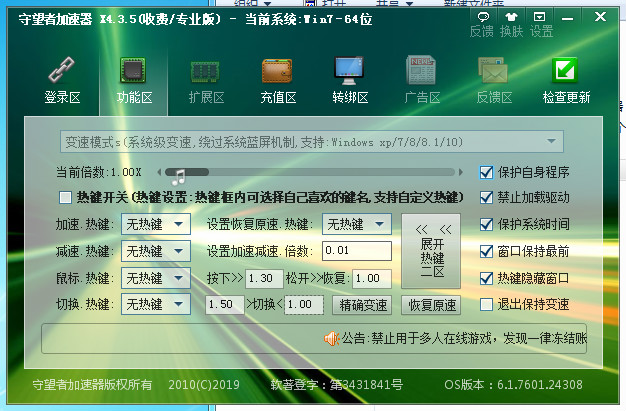Click the OS版本:6.1.7601.24308 text

513,384
